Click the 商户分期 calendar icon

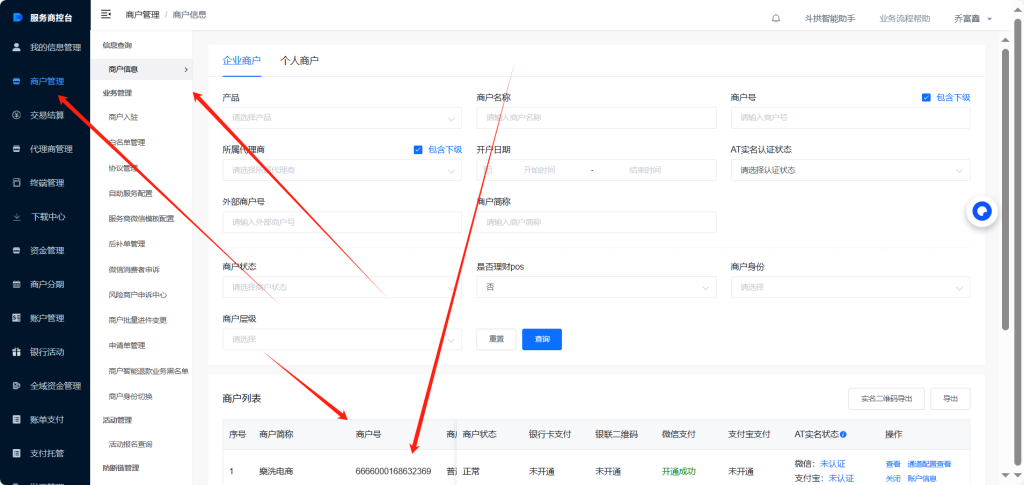17,285
